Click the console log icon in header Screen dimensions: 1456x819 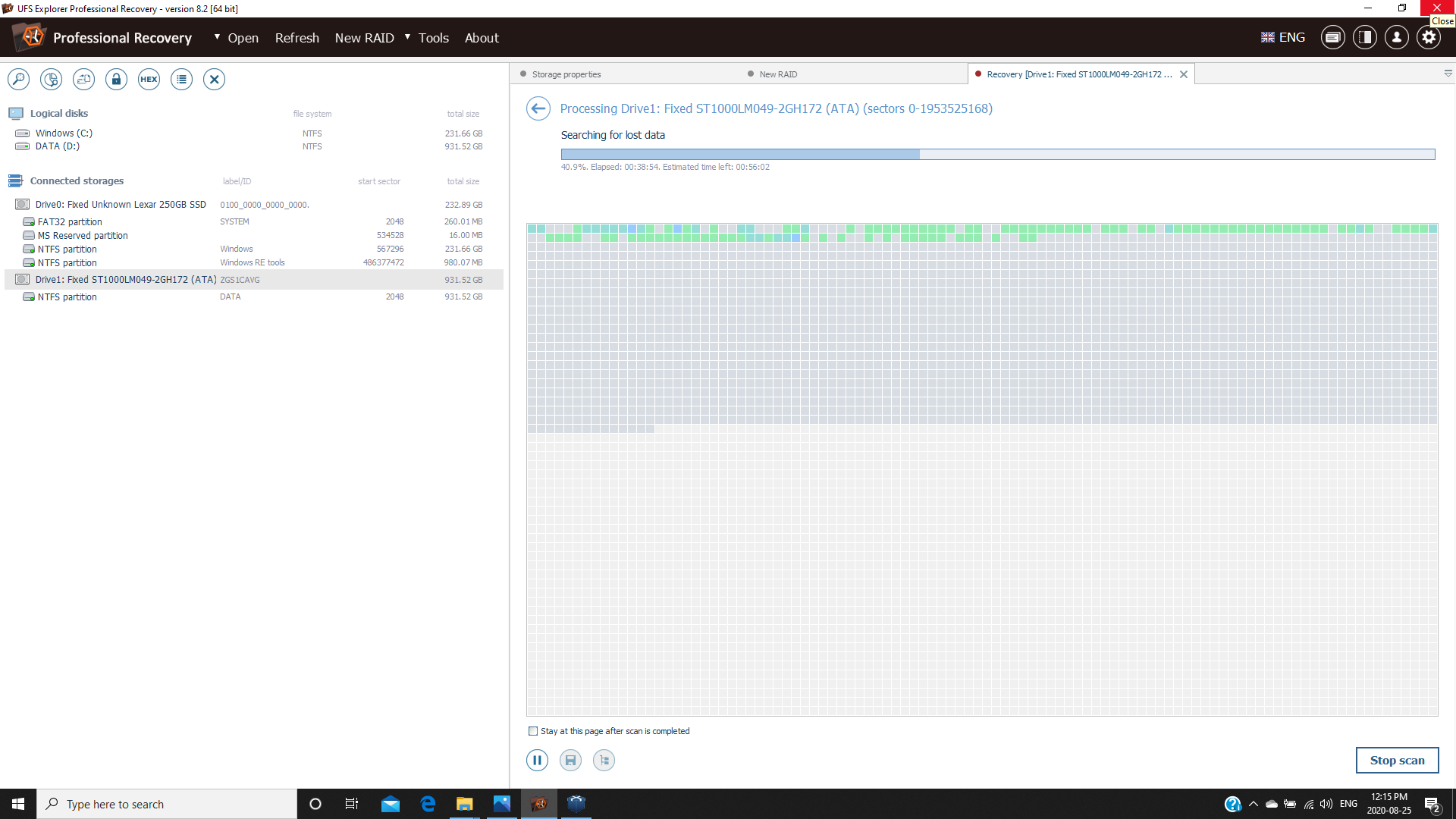click(1333, 37)
